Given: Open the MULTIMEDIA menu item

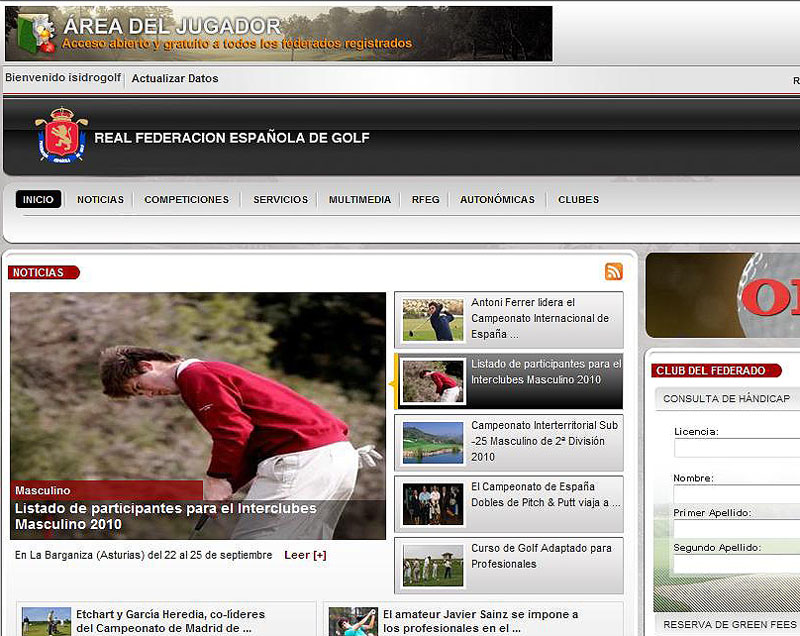Looking at the screenshot, I should [360, 199].
